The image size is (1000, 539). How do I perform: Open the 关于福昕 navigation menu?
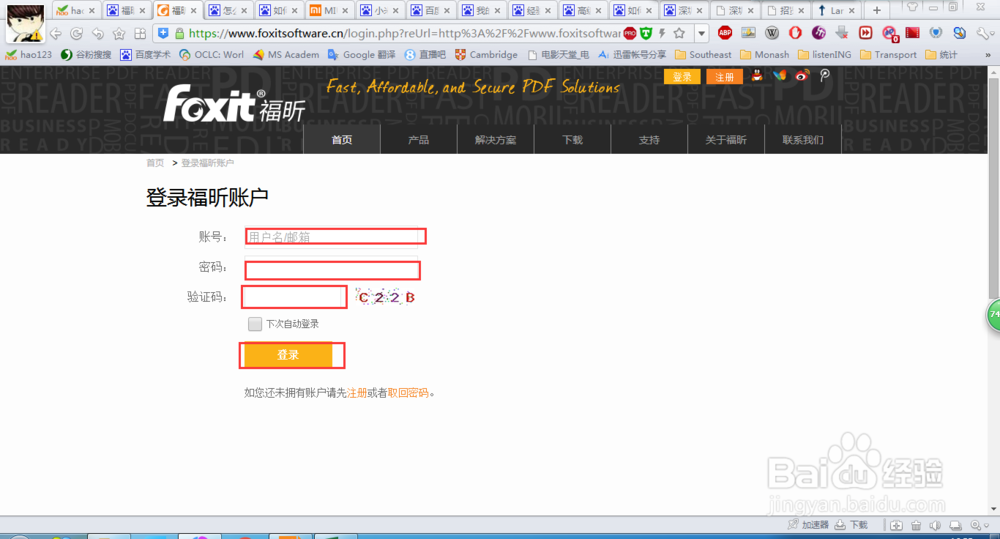(x=726, y=140)
